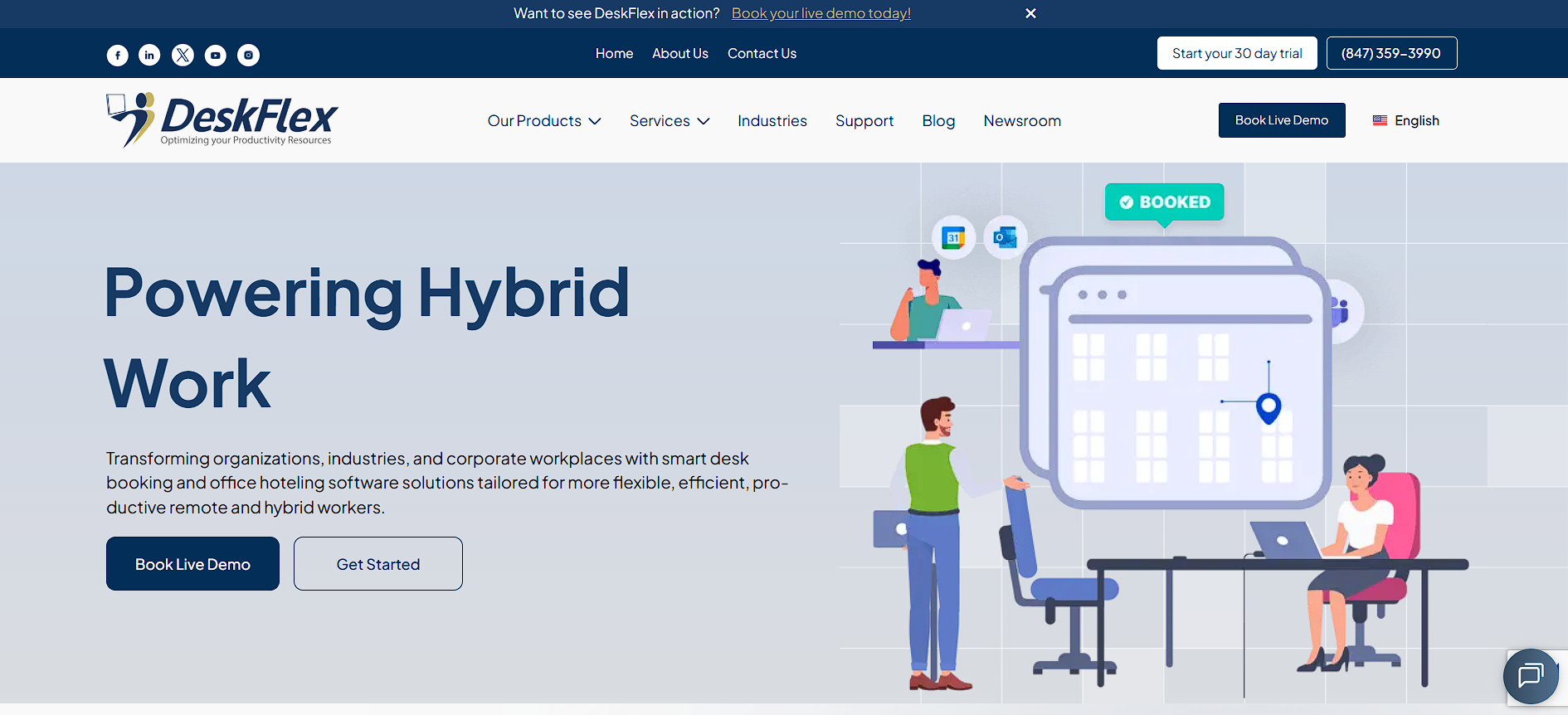Close the demo announcement banner
This screenshot has height=715, width=1568.
1030,13
